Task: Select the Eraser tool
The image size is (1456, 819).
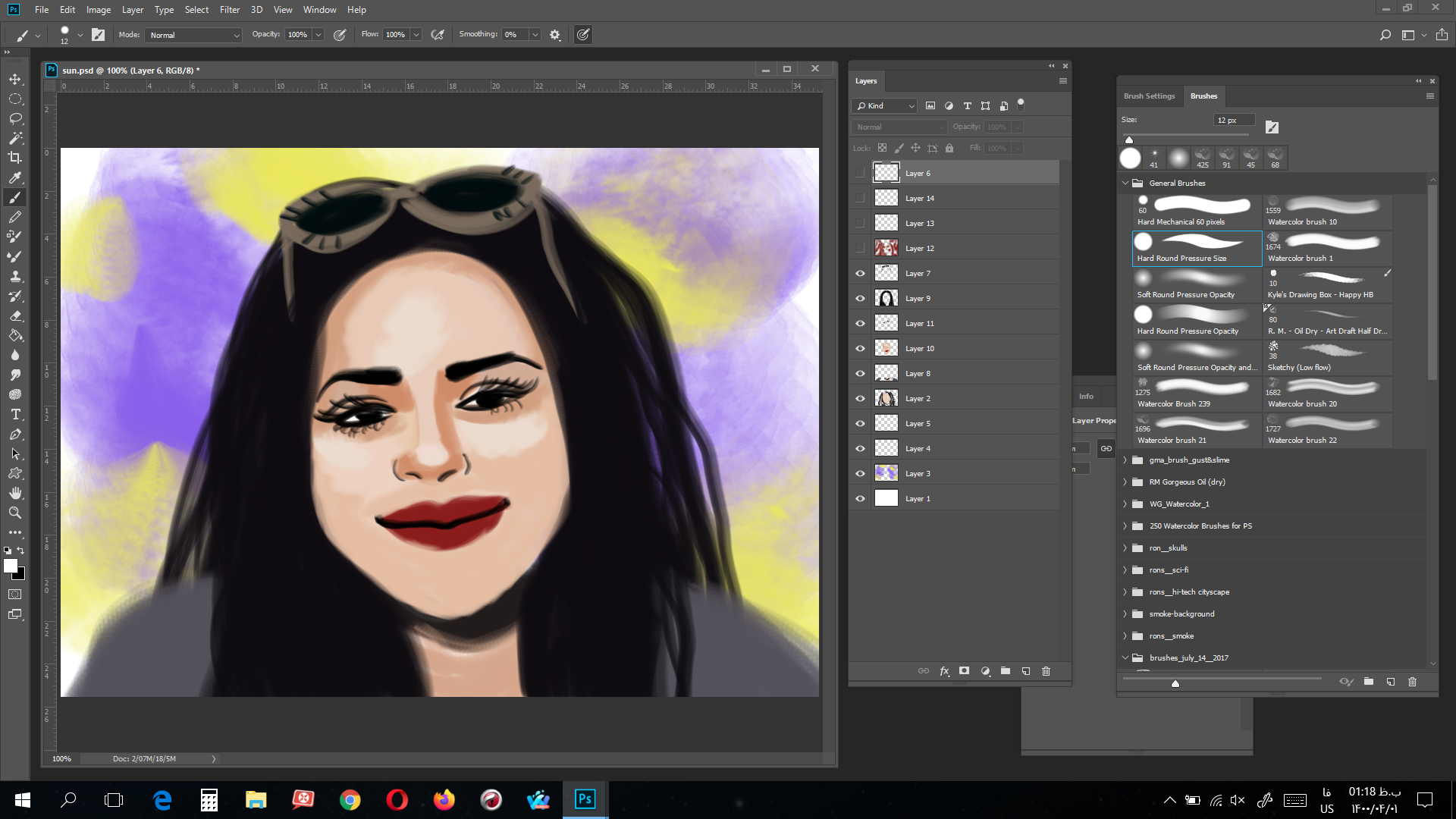Action: click(15, 315)
